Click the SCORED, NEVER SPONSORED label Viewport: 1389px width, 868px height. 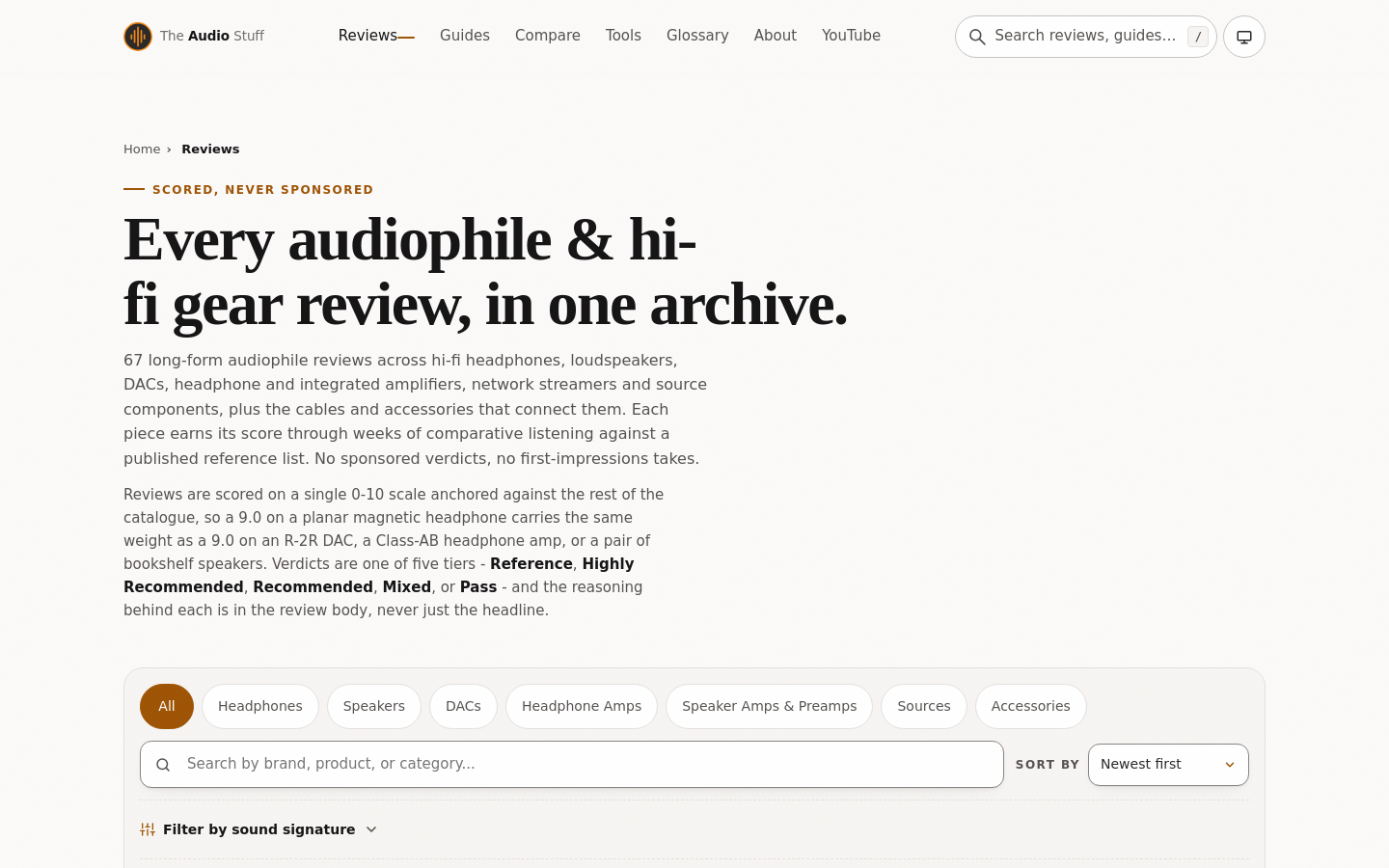coord(262,190)
